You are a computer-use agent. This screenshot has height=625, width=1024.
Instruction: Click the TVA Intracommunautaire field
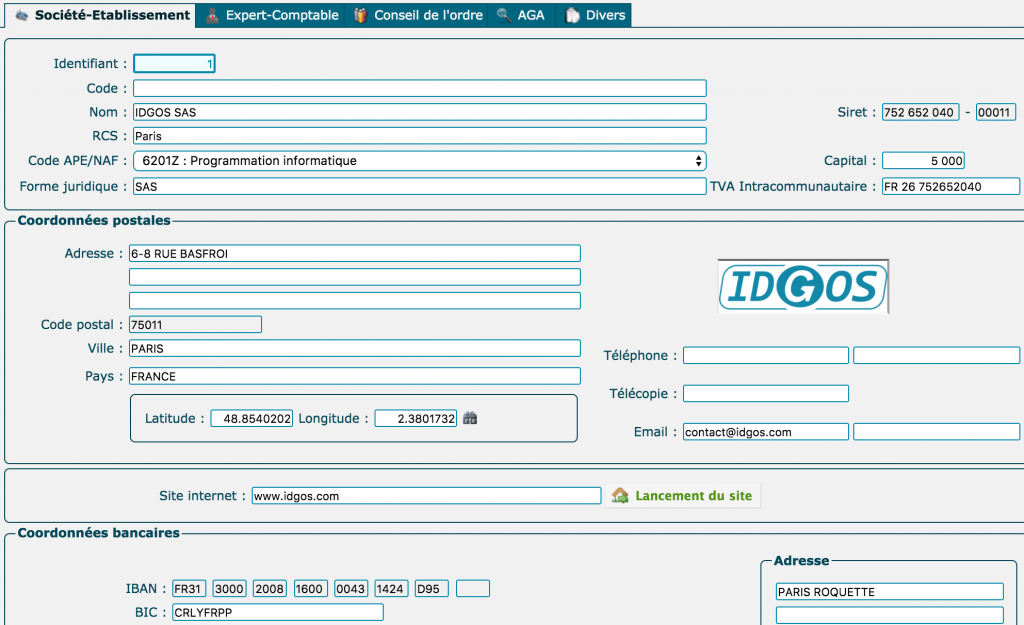[x=950, y=186]
